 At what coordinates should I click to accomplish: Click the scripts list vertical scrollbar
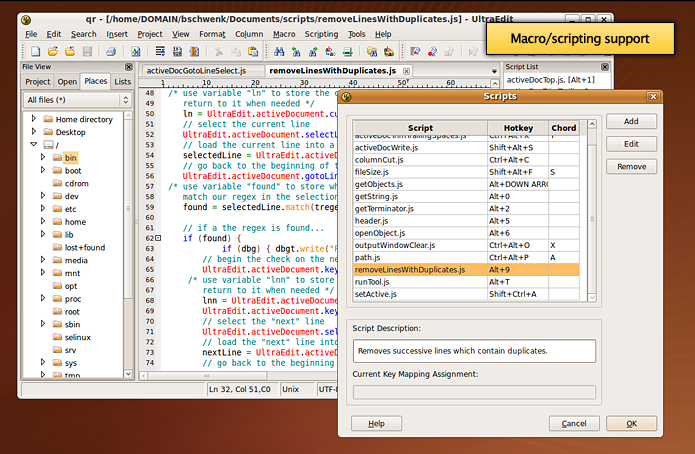coord(592,211)
